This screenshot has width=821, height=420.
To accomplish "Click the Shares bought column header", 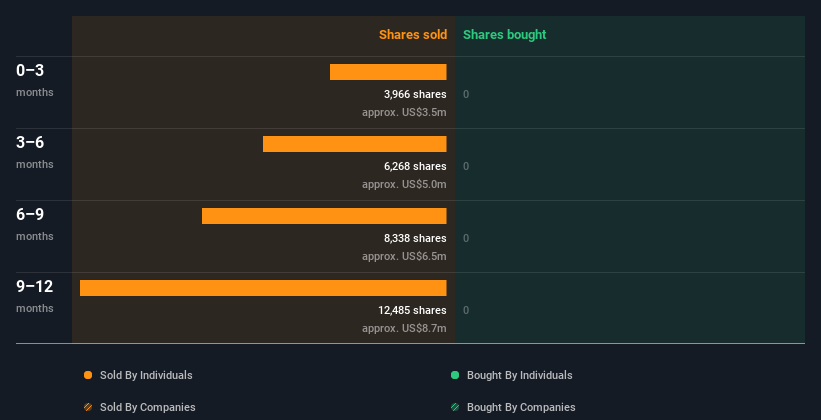I will [x=505, y=35].
